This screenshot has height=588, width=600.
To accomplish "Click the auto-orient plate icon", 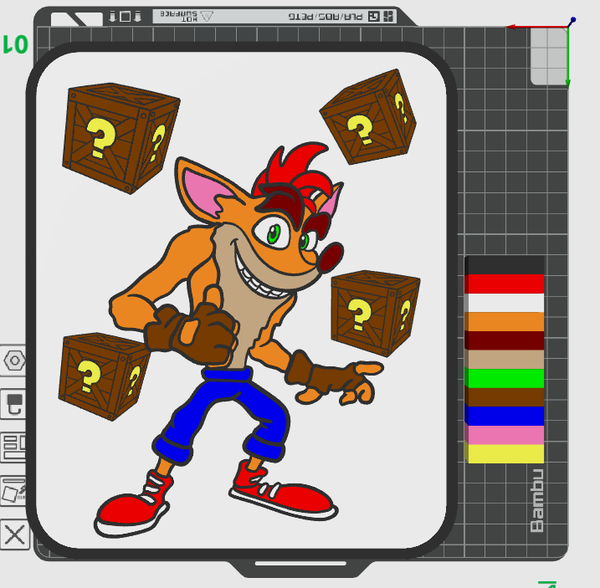I will 13,491.
